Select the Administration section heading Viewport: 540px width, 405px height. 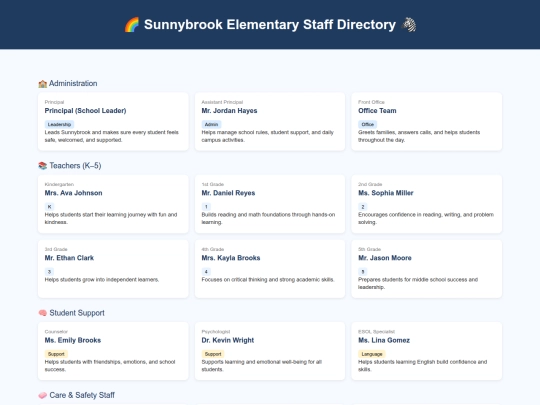[x=73, y=83]
